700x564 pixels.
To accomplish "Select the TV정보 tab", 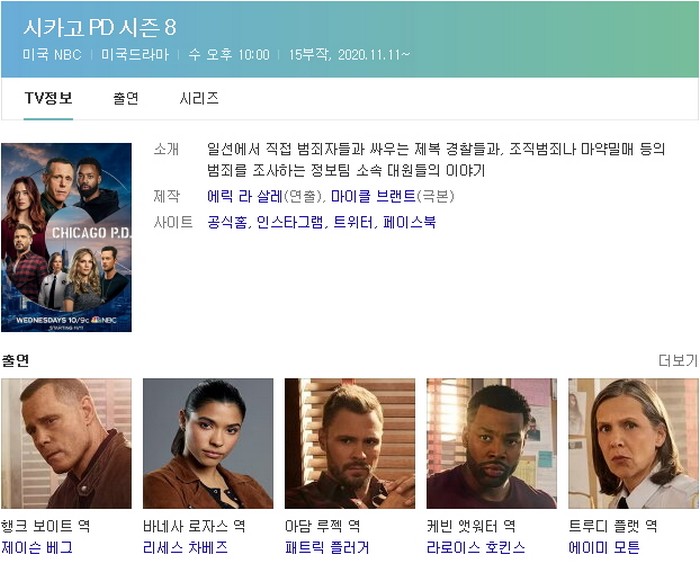I will pos(48,98).
